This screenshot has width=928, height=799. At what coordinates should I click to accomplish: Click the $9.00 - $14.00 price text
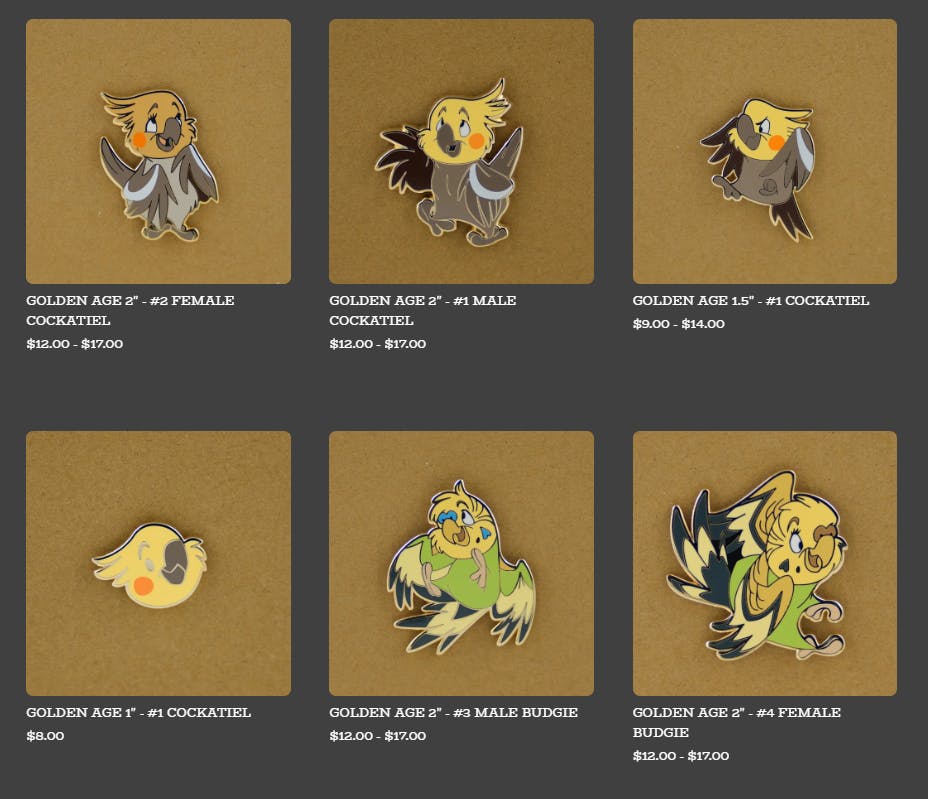[678, 324]
